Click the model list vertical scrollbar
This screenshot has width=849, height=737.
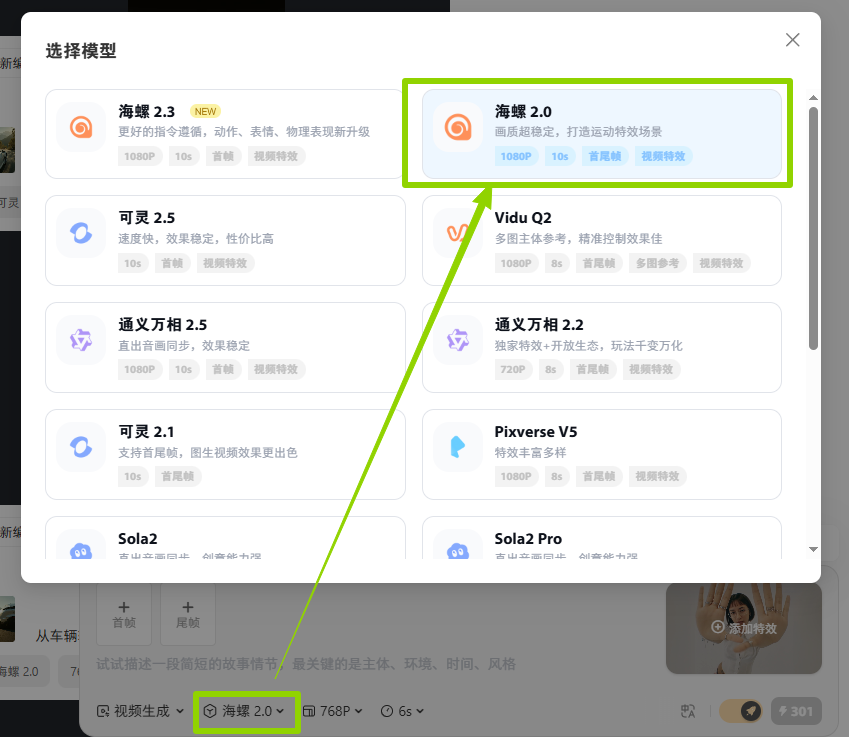(813, 228)
